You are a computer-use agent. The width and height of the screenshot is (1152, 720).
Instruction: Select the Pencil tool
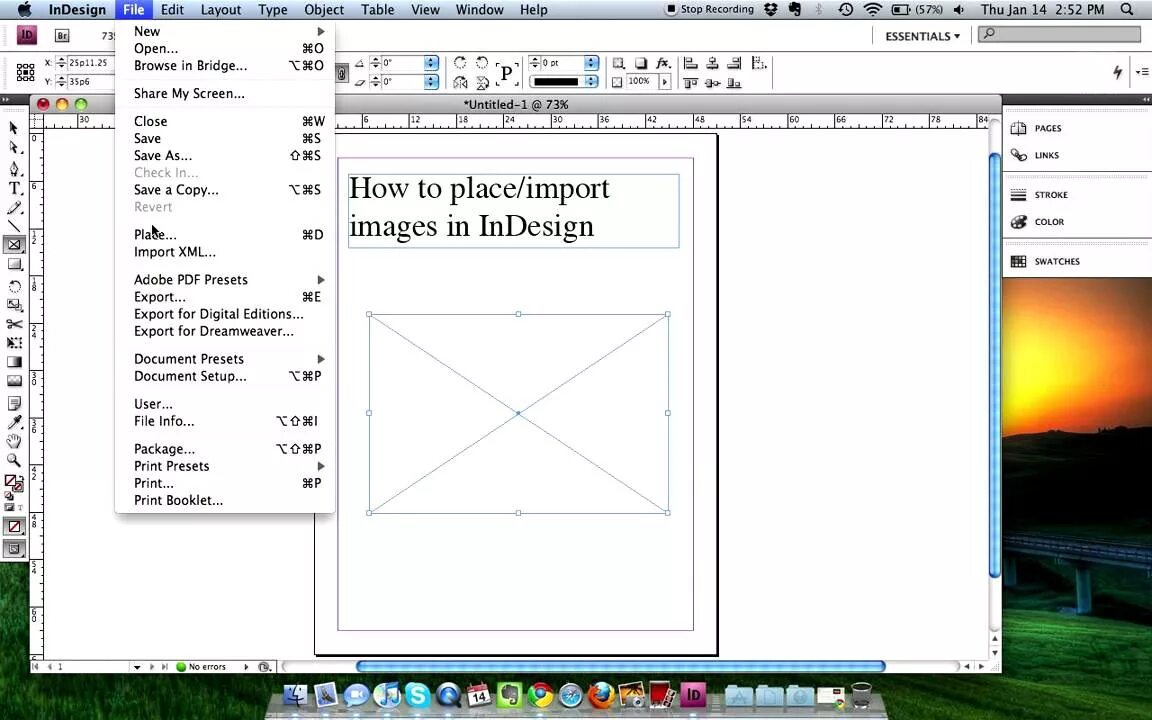tap(13, 208)
